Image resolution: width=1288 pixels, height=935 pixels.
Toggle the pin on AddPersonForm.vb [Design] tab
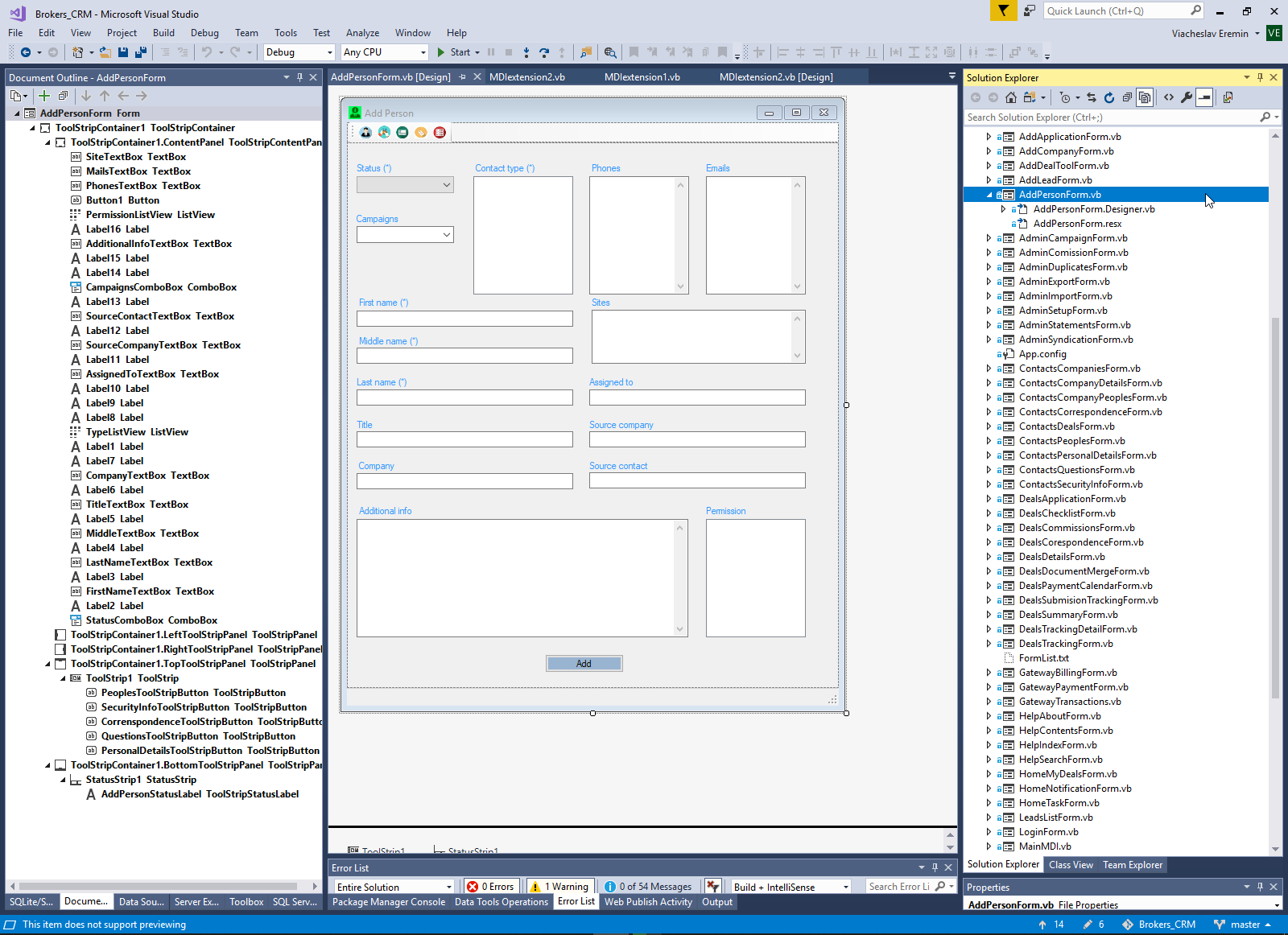462,77
